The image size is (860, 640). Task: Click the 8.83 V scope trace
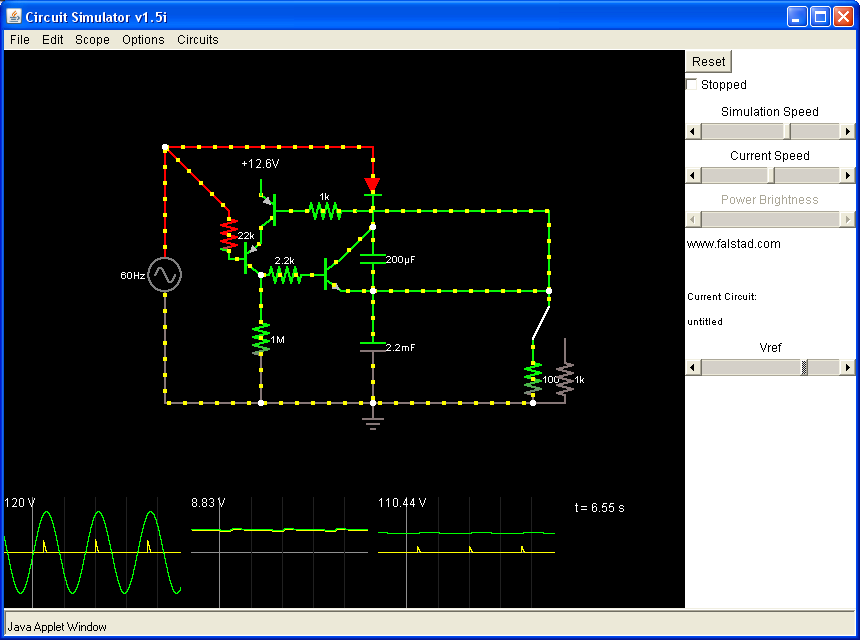click(x=279, y=530)
